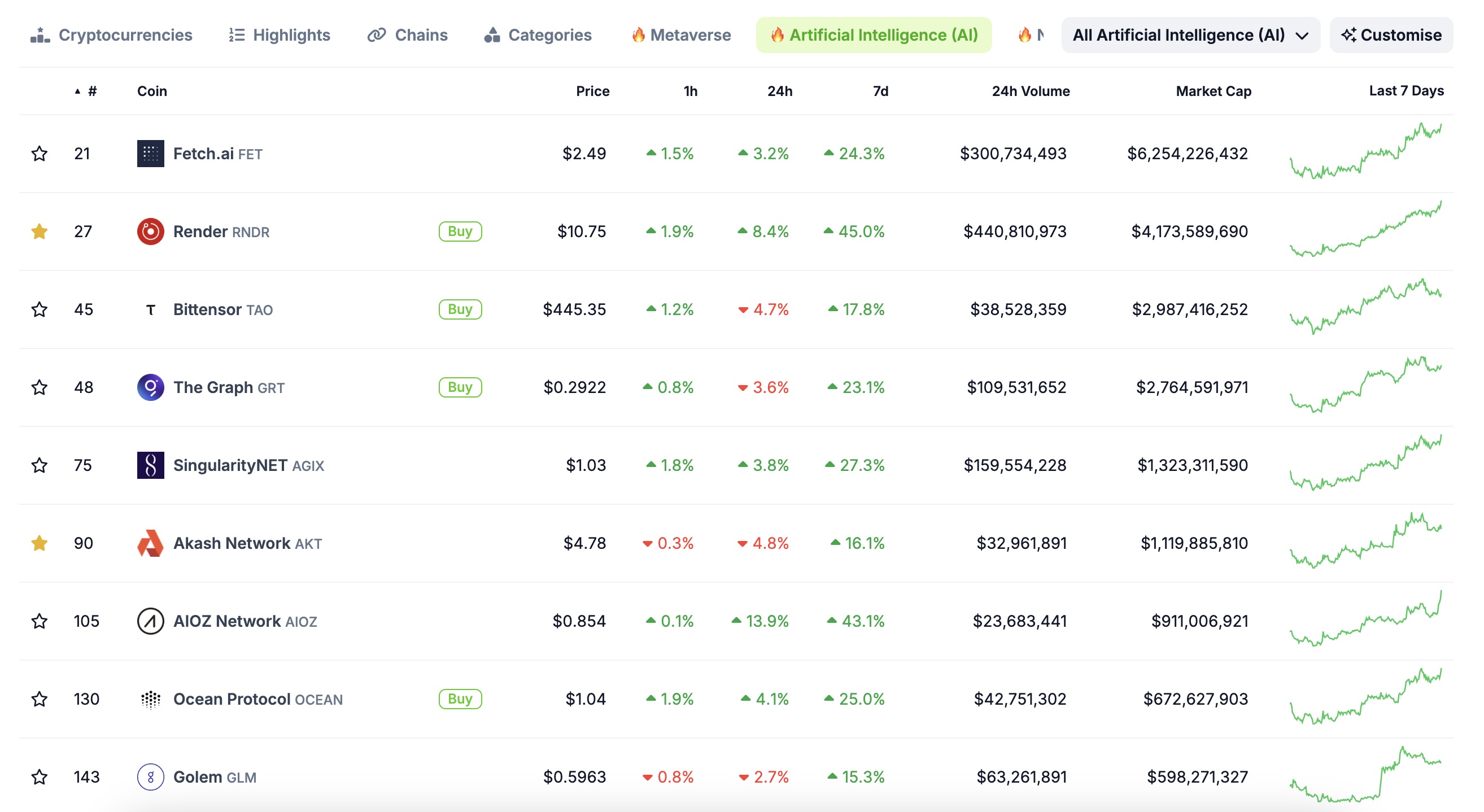Viewport: 1484px width, 812px height.
Task: Unfavorite Akash Network using its gold star
Action: click(x=39, y=543)
